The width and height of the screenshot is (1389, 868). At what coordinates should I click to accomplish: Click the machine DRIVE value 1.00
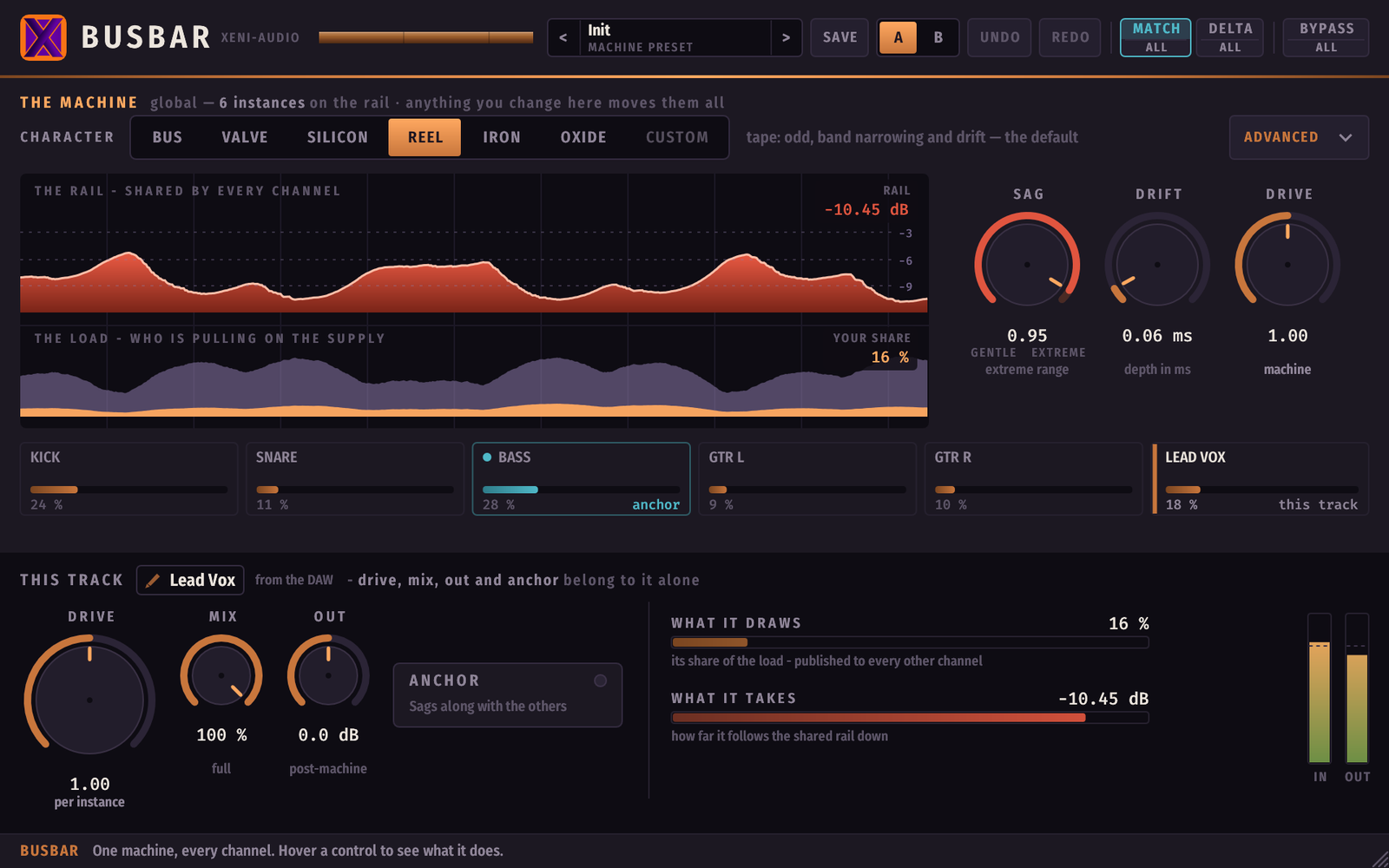pos(1287,336)
